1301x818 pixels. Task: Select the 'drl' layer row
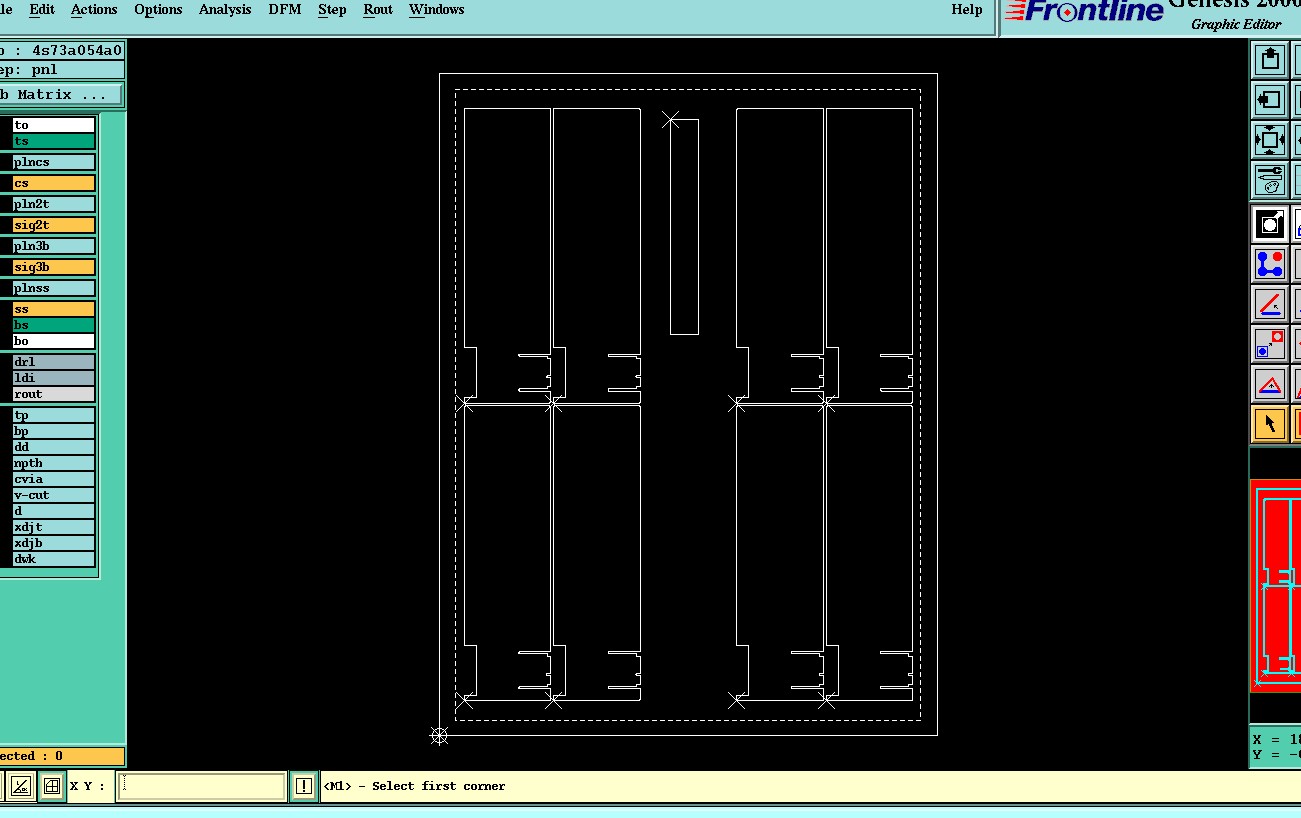point(54,362)
